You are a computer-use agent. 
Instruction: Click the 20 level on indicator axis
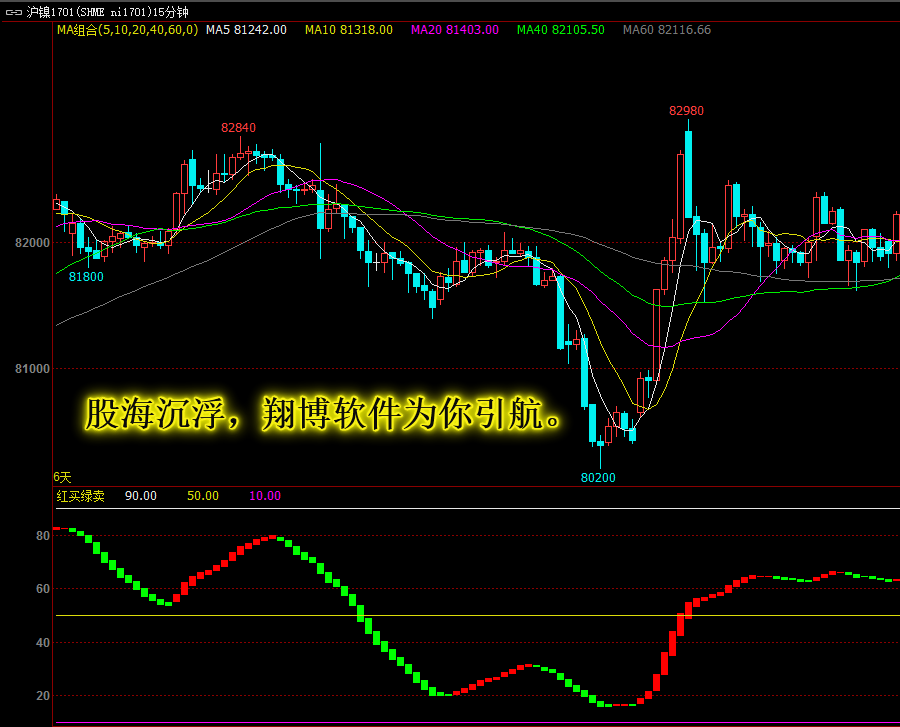coord(43,695)
